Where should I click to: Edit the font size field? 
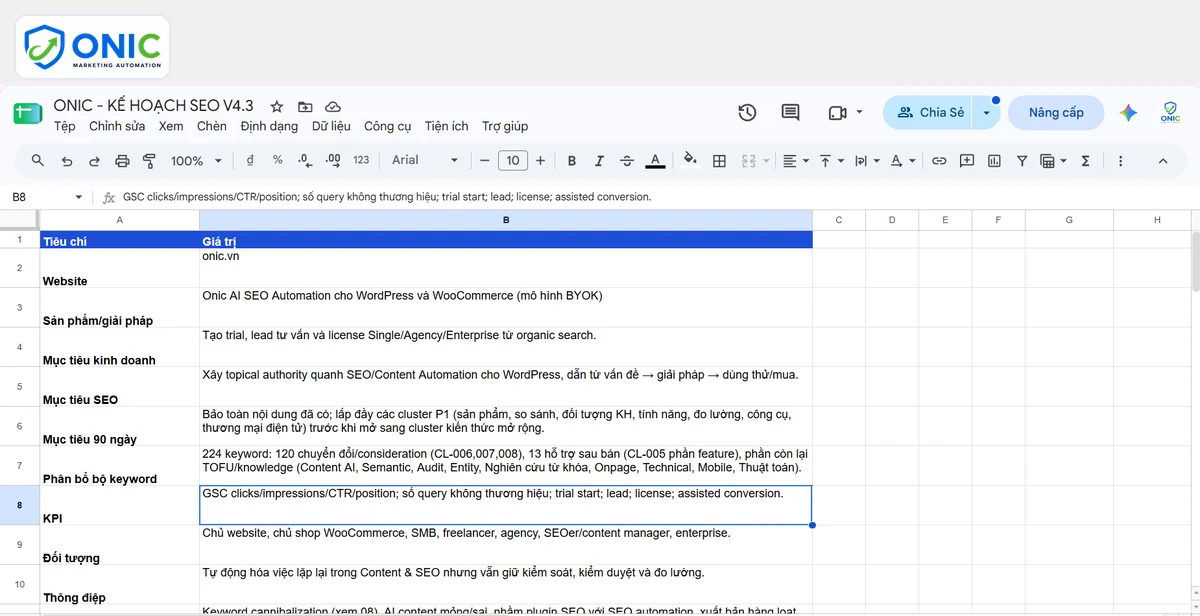tap(513, 160)
